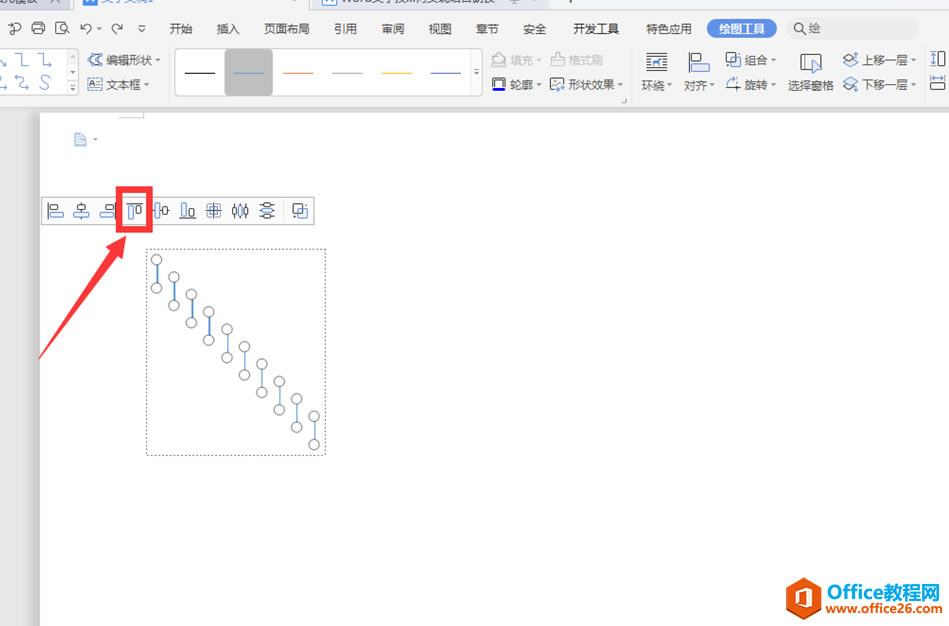
Task: Distribute selected shapes vertically
Action: [x=267, y=211]
